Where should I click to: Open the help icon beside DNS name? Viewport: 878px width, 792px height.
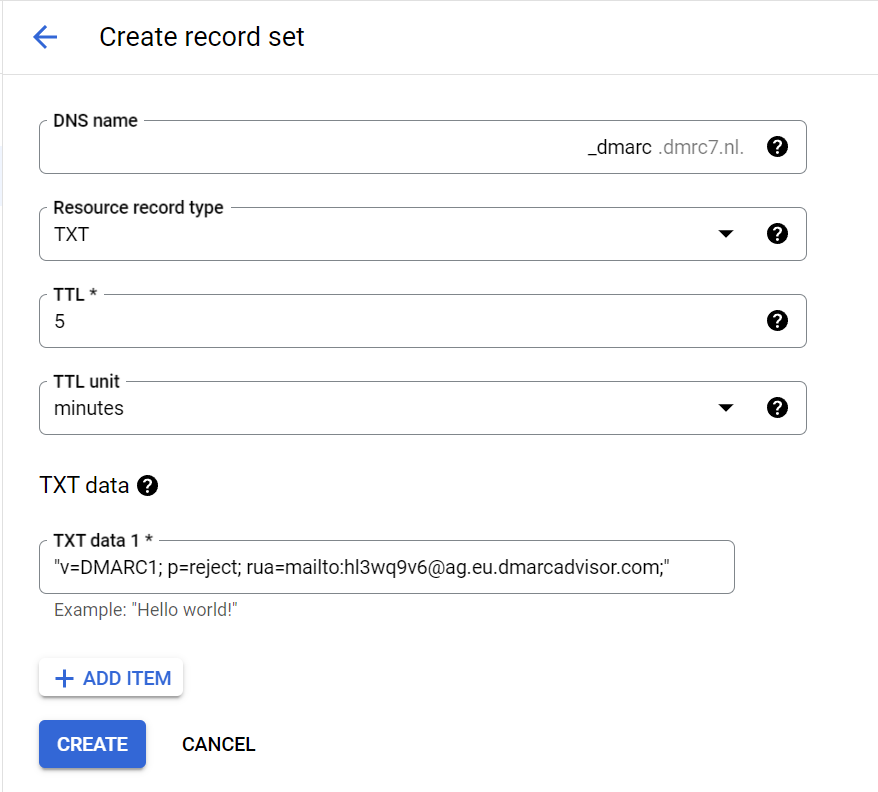click(x=777, y=147)
